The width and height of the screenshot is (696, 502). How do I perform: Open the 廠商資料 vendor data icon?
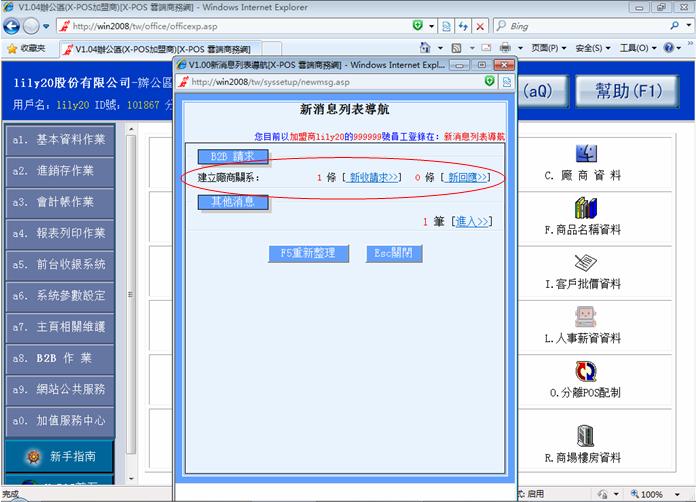585,153
